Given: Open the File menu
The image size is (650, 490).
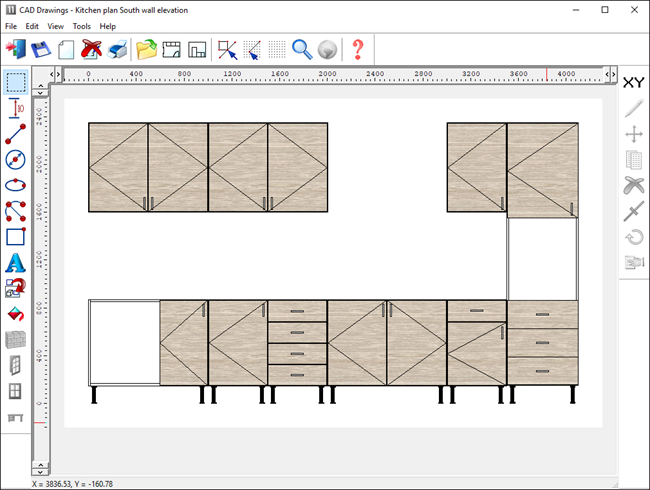Looking at the screenshot, I should click(12, 26).
